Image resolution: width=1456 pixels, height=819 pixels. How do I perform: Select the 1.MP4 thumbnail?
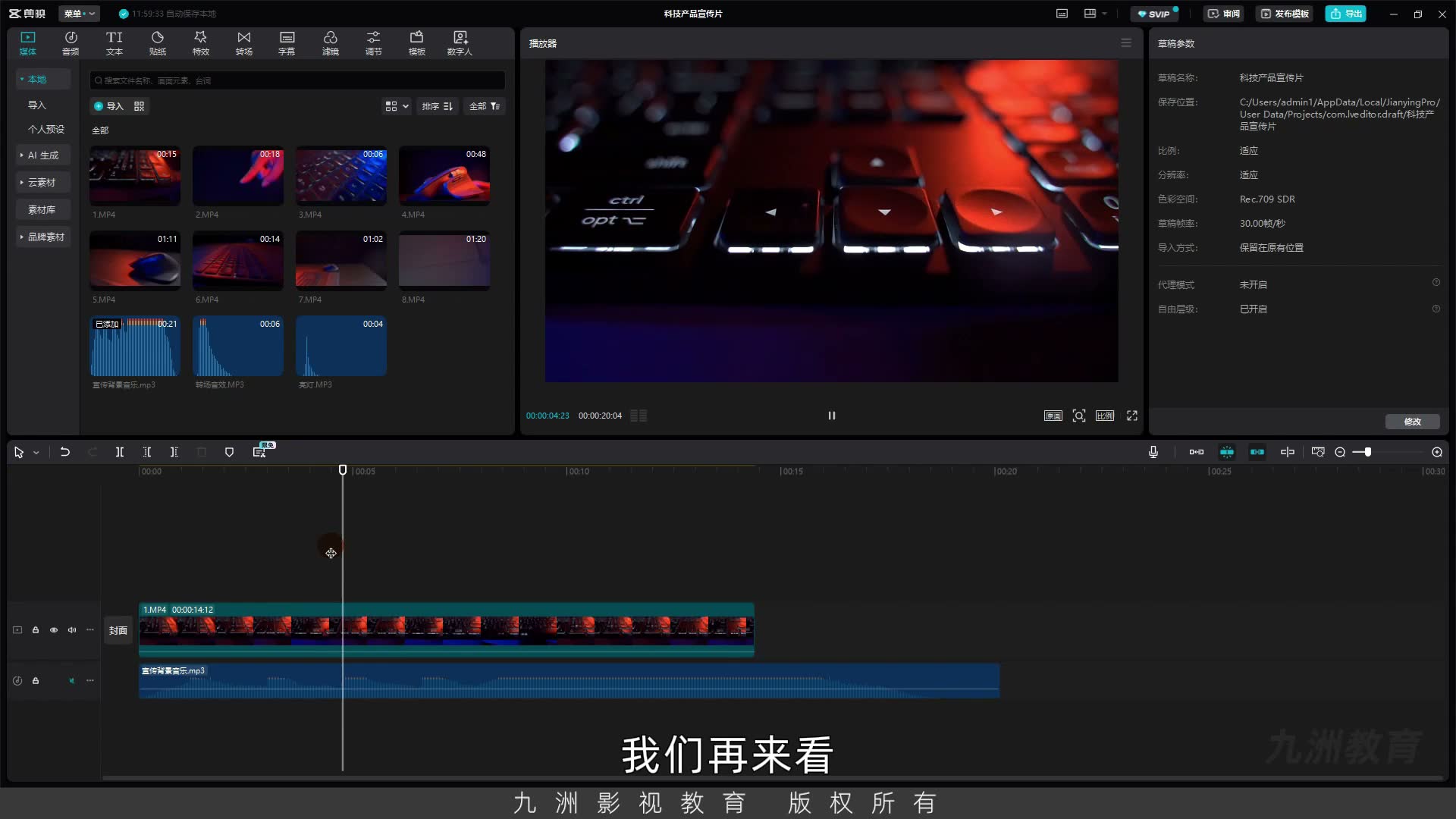pyautogui.click(x=135, y=176)
